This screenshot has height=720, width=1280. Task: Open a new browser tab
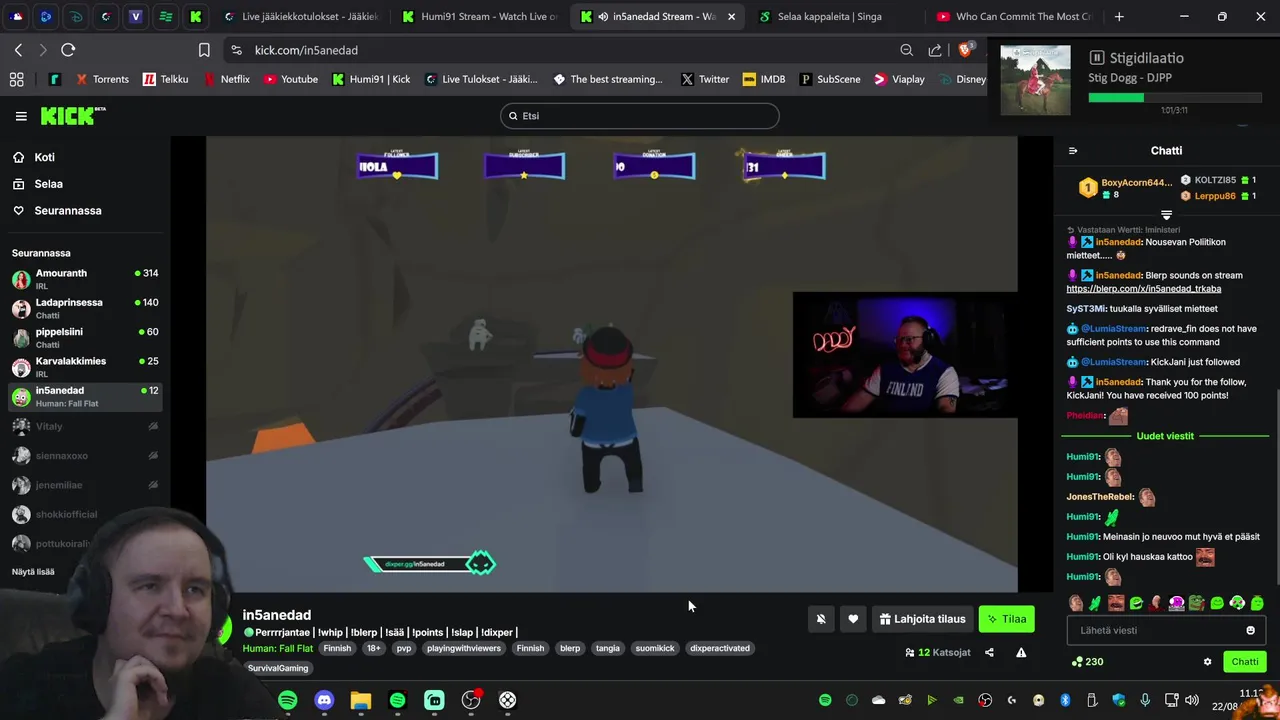point(1119,17)
